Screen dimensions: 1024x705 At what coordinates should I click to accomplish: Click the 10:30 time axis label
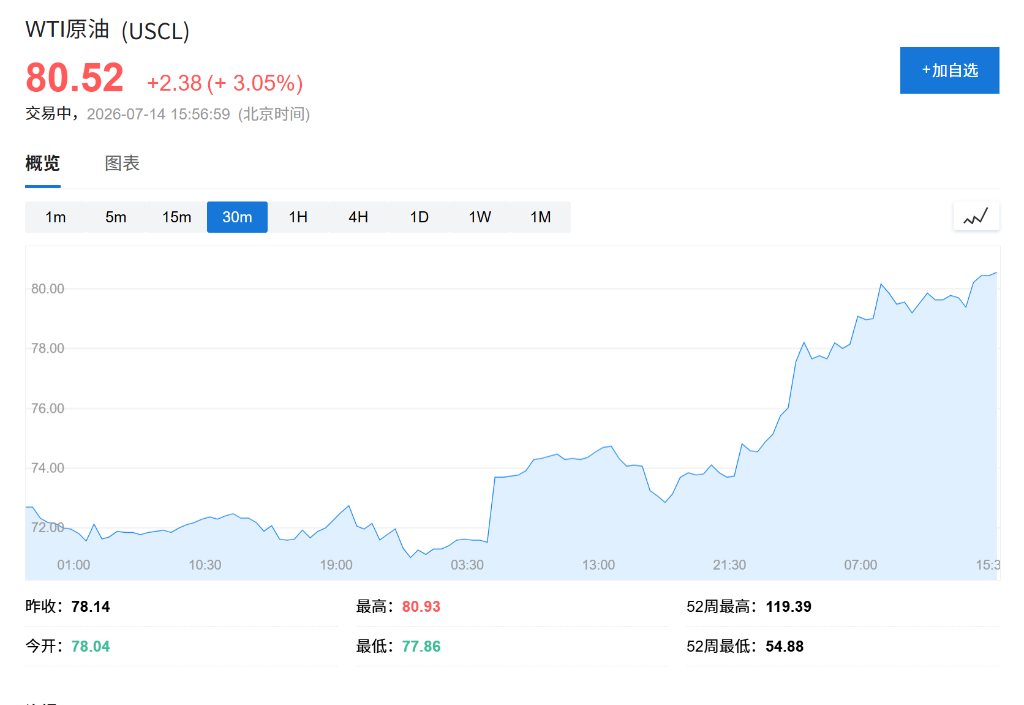(x=205, y=565)
